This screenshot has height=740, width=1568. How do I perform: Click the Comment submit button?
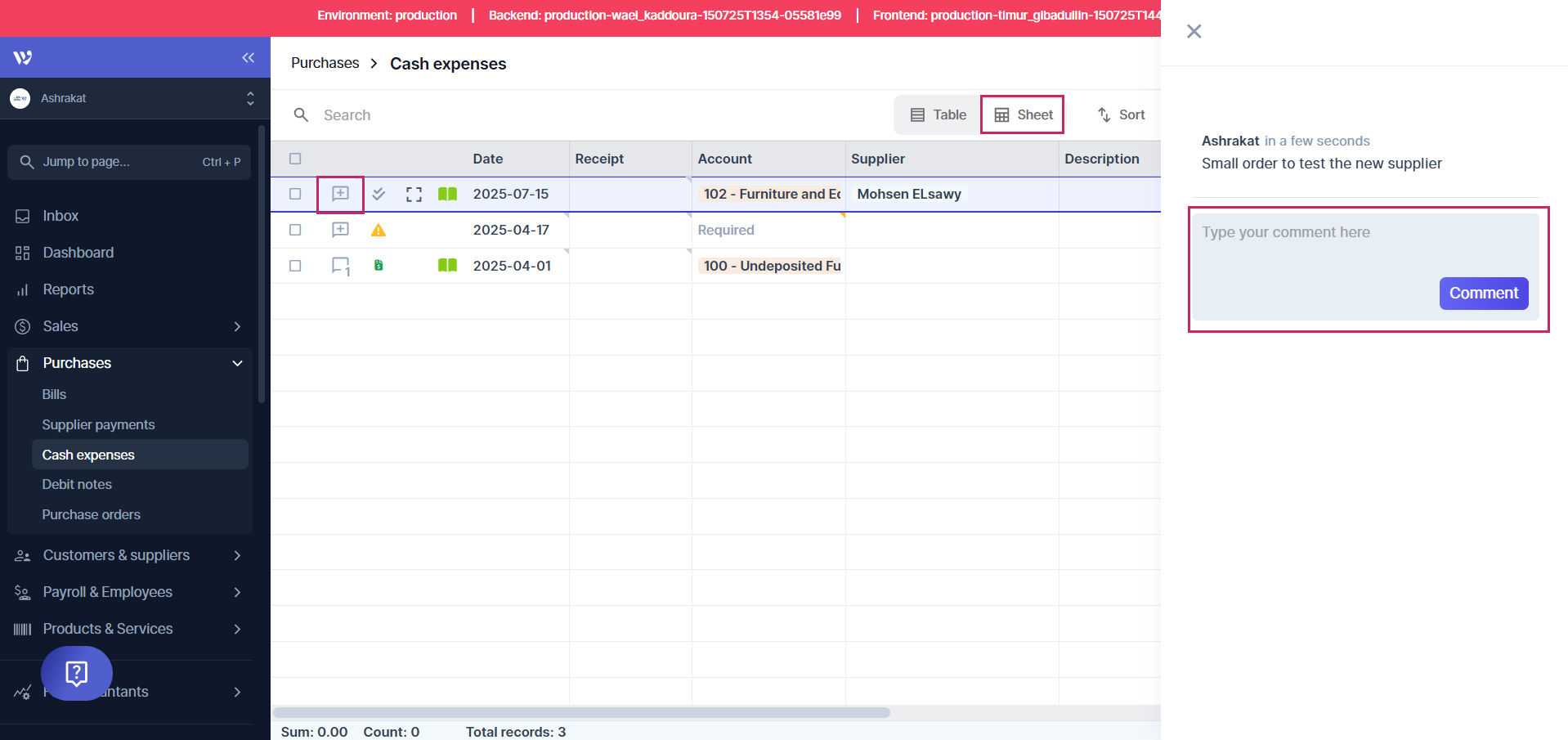(x=1483, y=294)
